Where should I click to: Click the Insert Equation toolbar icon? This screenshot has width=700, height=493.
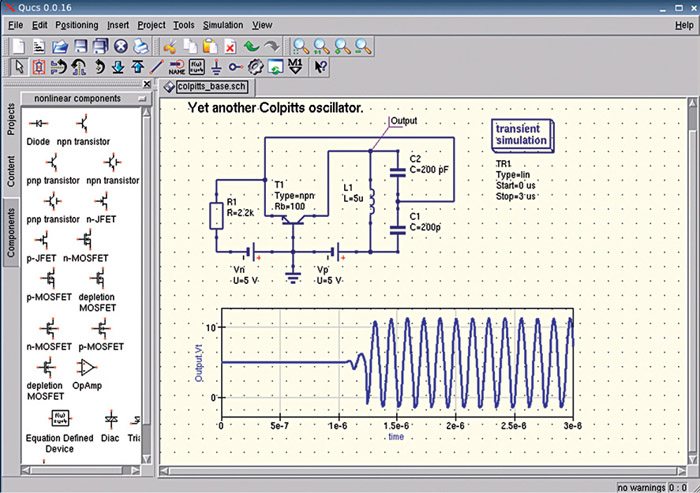[x=197, y=67]
